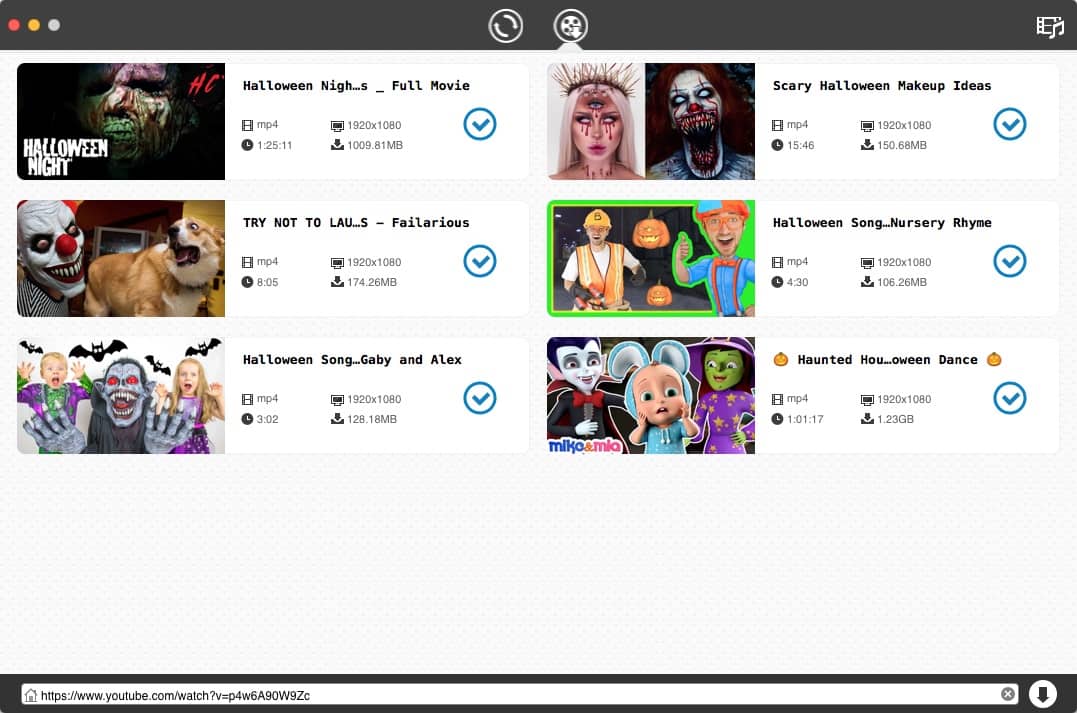Click the monitor resolution icon for Halloween Night movie
This screenshot has width=1077, height=713.
337,126
